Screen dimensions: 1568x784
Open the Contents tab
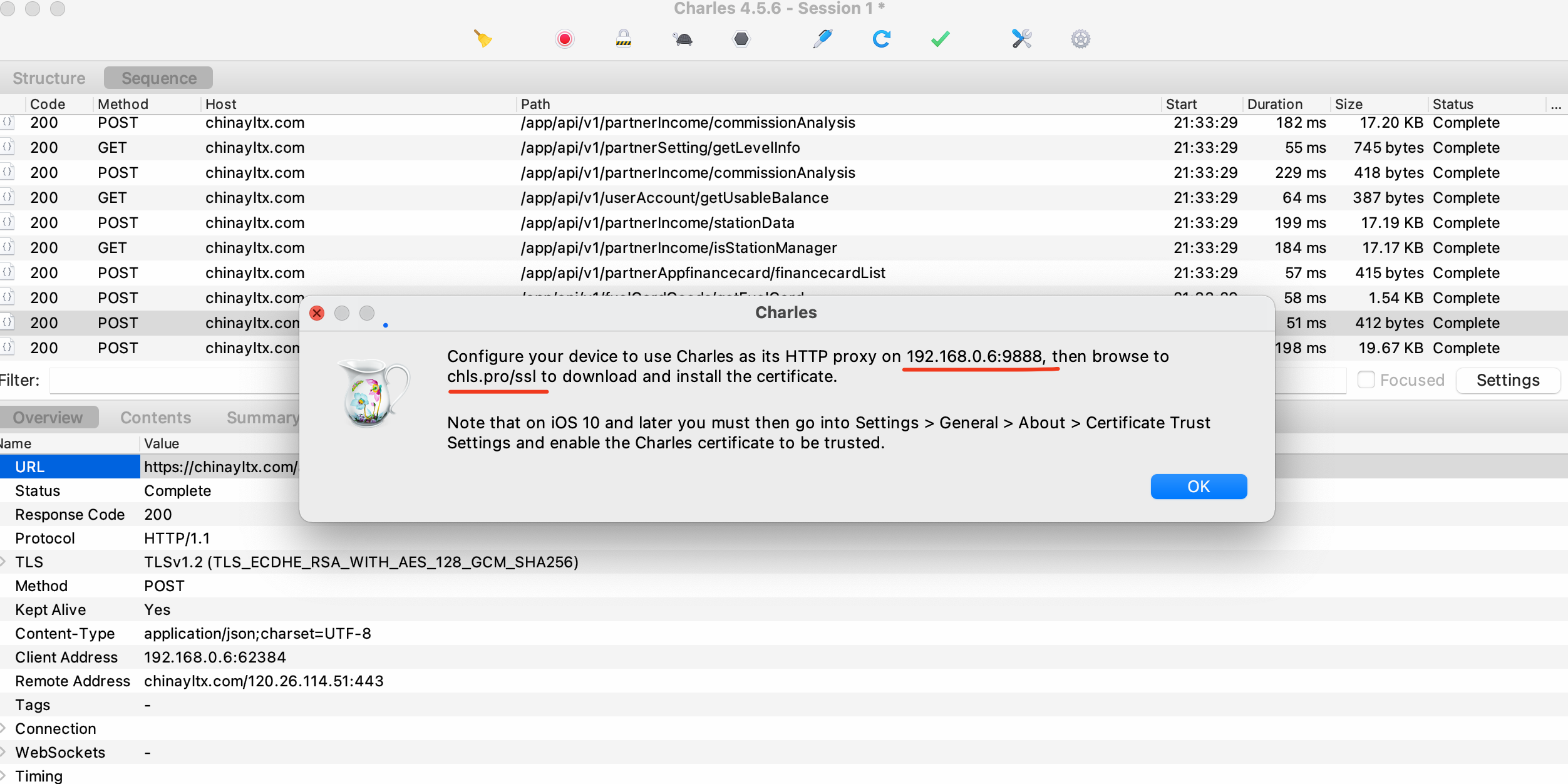[155, 418]
